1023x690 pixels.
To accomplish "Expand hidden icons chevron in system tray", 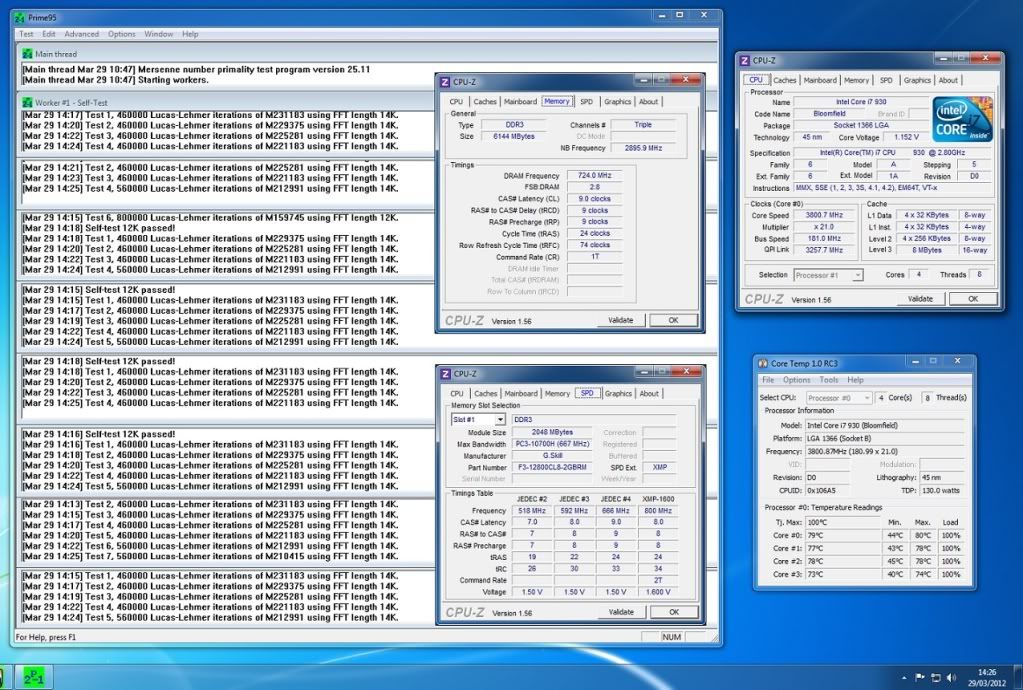I will coord(903,678).
